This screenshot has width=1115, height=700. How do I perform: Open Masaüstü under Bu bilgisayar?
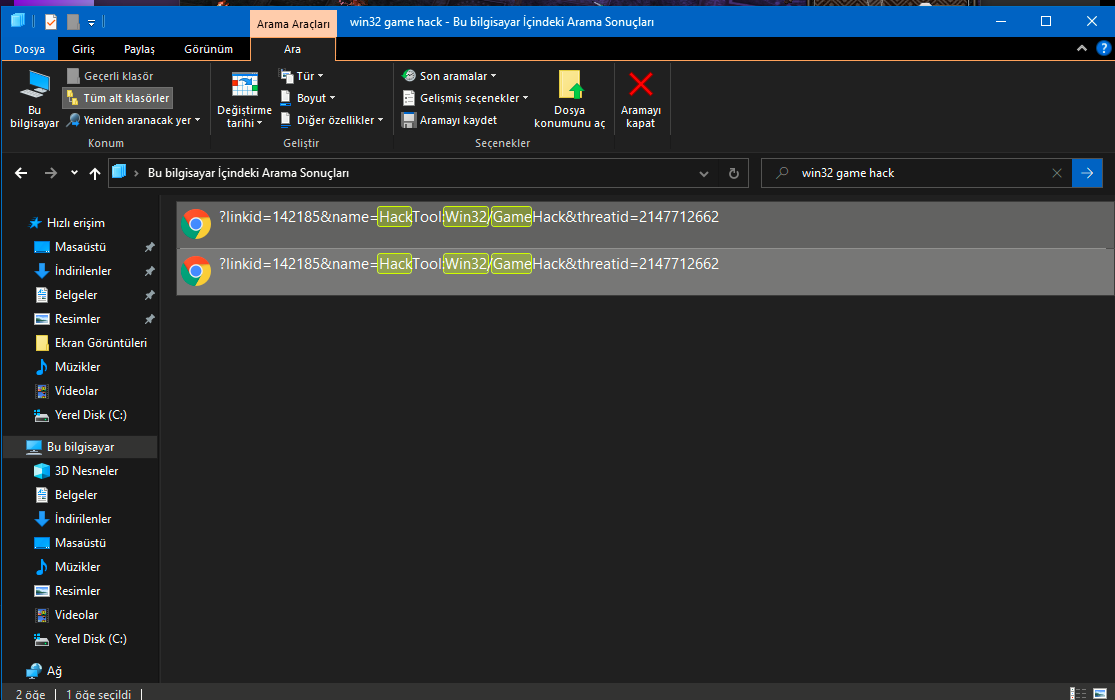[71, 543]
